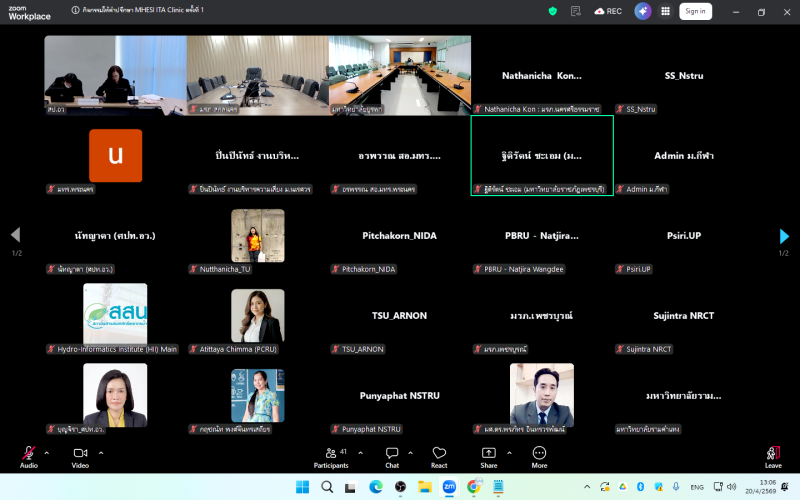Go to next page of participants
This screenshot has height=500, width=800.
(784, 236)
